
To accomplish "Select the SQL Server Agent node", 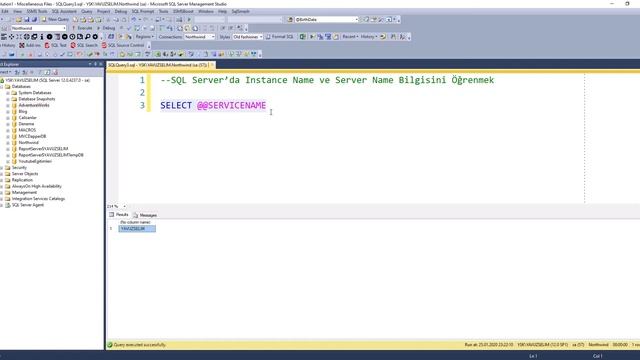I will tap(28, 205).
